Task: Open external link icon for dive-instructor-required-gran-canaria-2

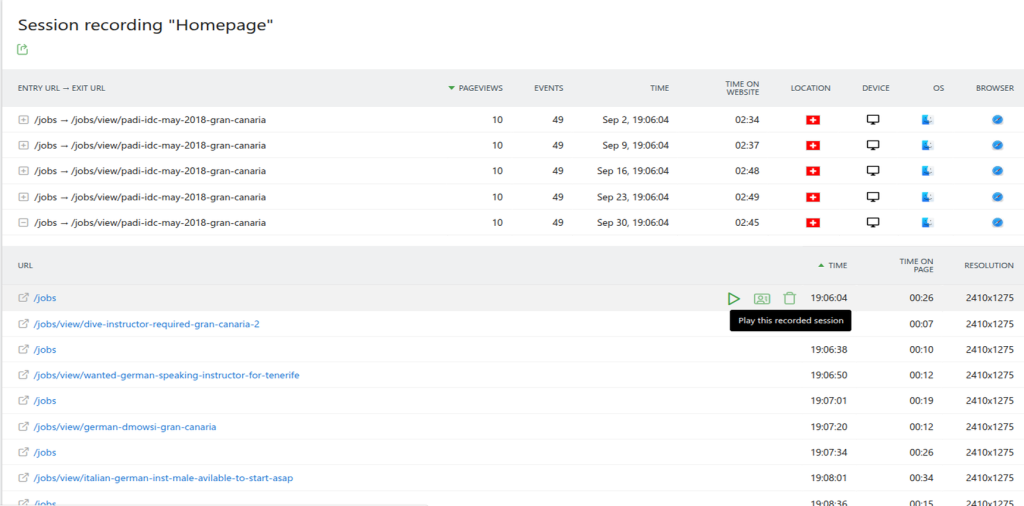Action: 24,324
